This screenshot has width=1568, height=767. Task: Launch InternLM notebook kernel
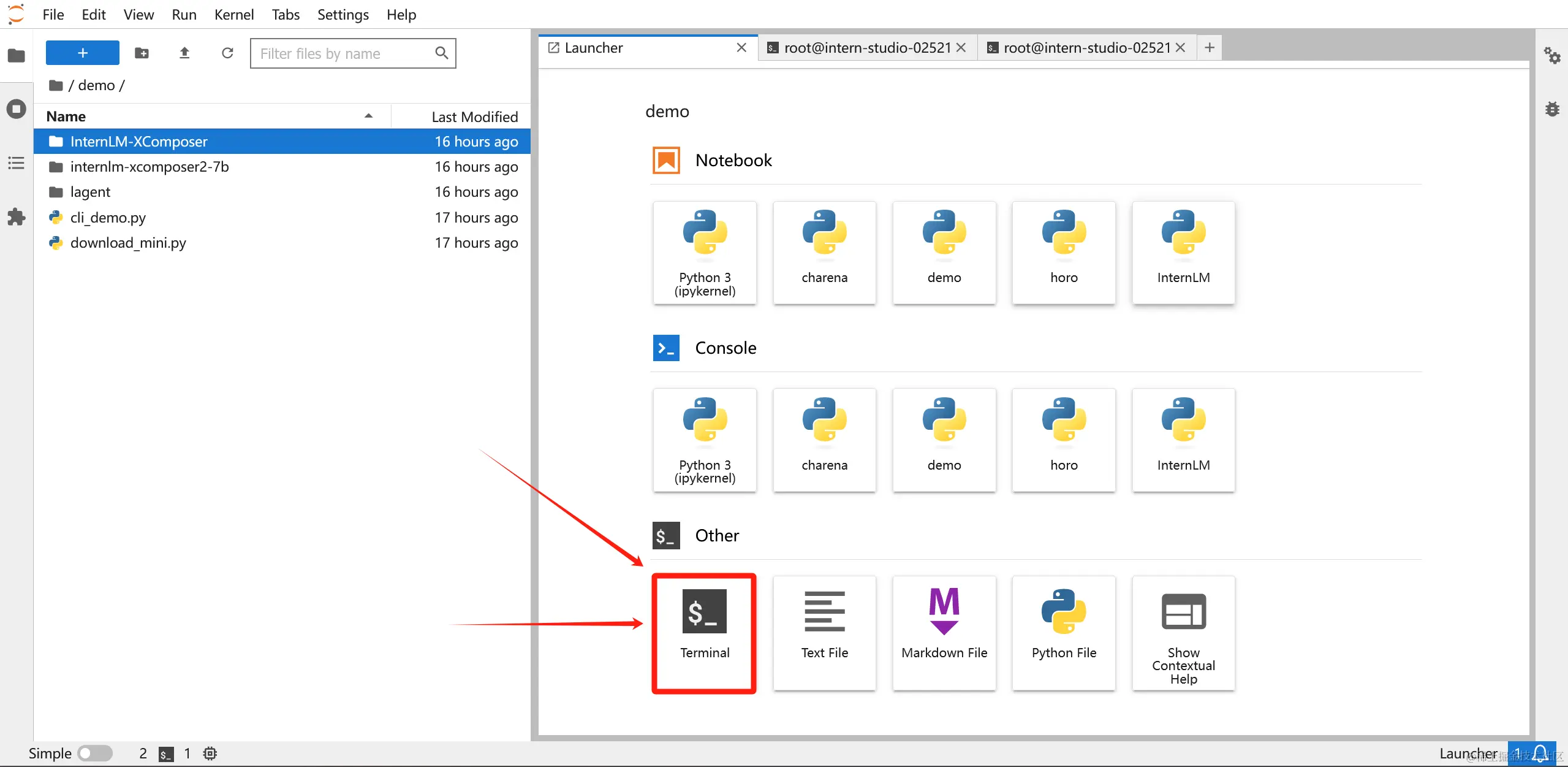pos(1183,252)
